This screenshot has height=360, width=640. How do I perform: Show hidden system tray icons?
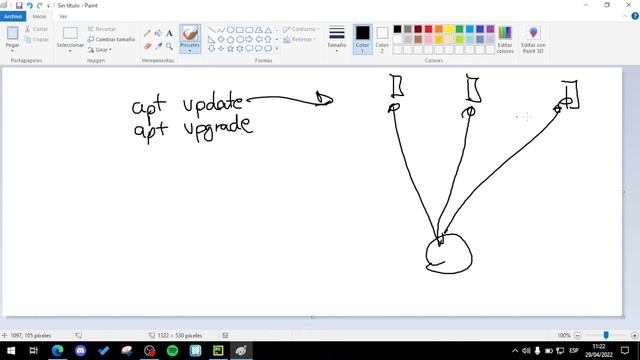coord(515,351)
